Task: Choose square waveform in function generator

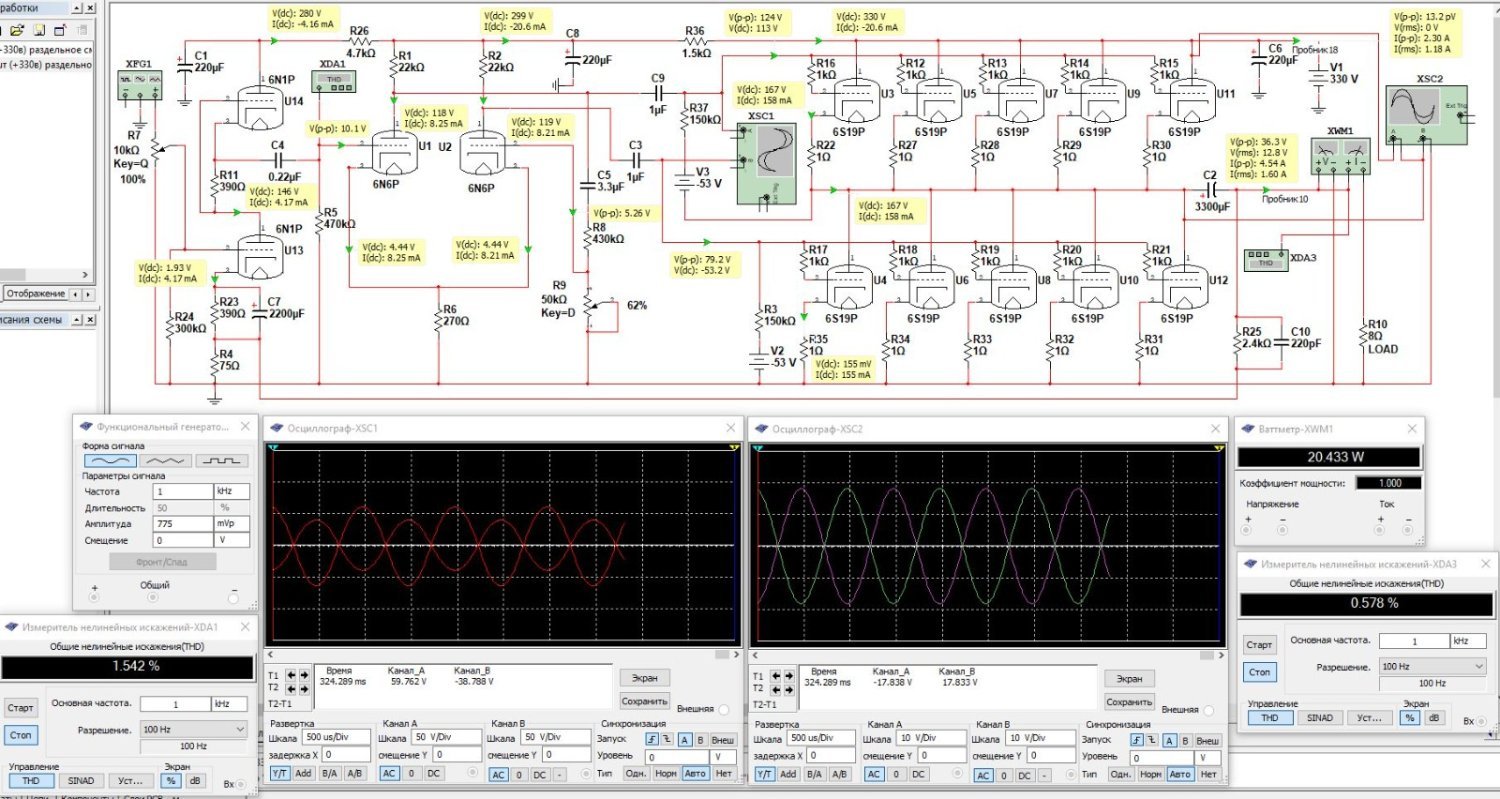Action: 222,460
